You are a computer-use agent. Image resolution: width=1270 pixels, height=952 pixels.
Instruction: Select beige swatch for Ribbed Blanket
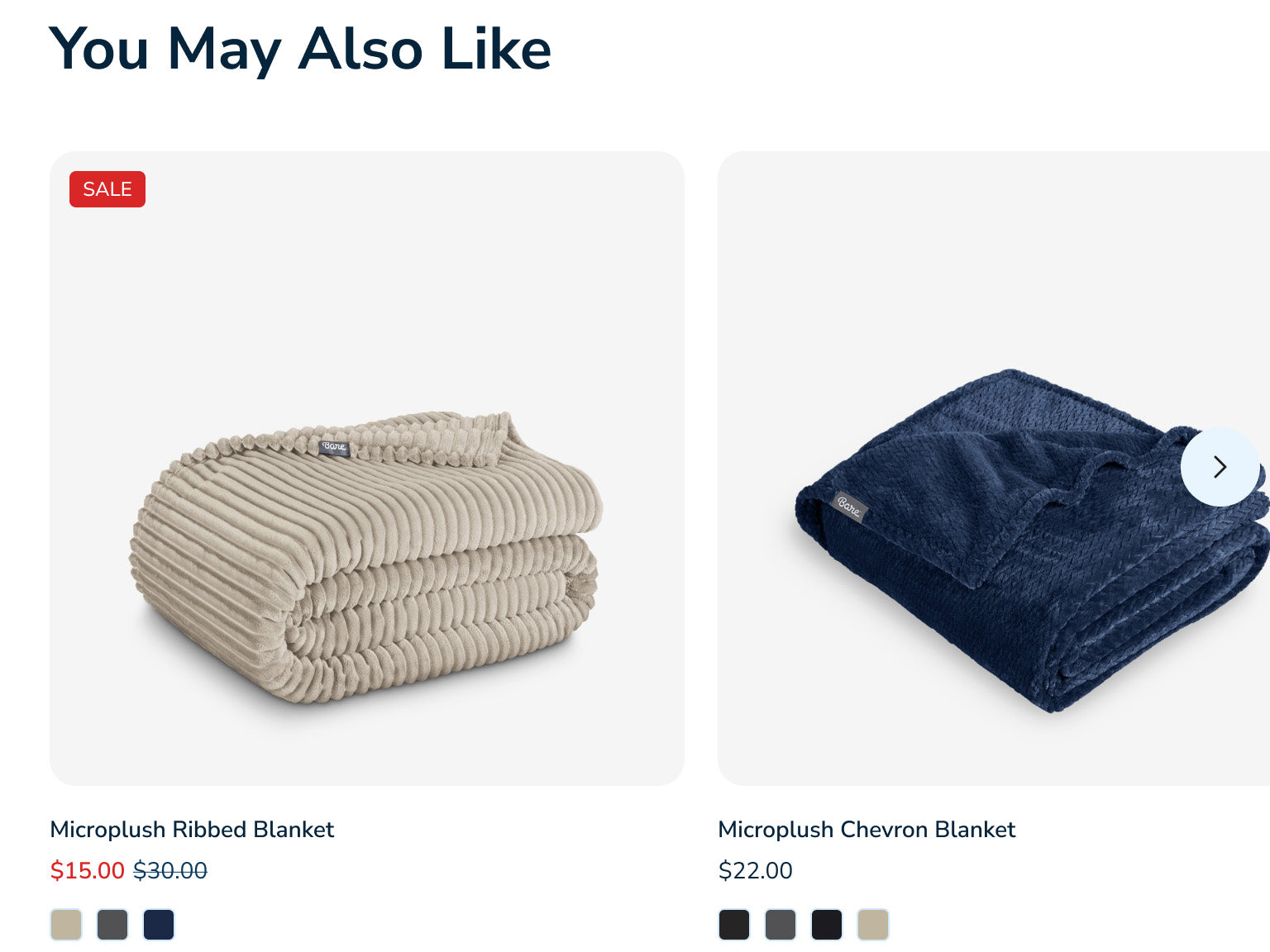(66, 925)
